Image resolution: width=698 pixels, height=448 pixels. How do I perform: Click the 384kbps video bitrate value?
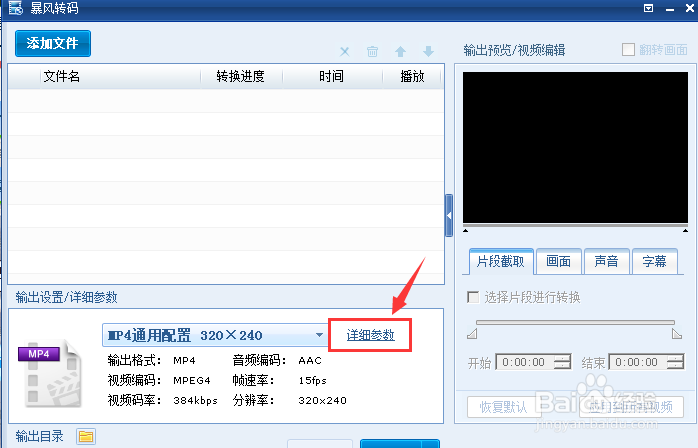click(x=195, y=400)
